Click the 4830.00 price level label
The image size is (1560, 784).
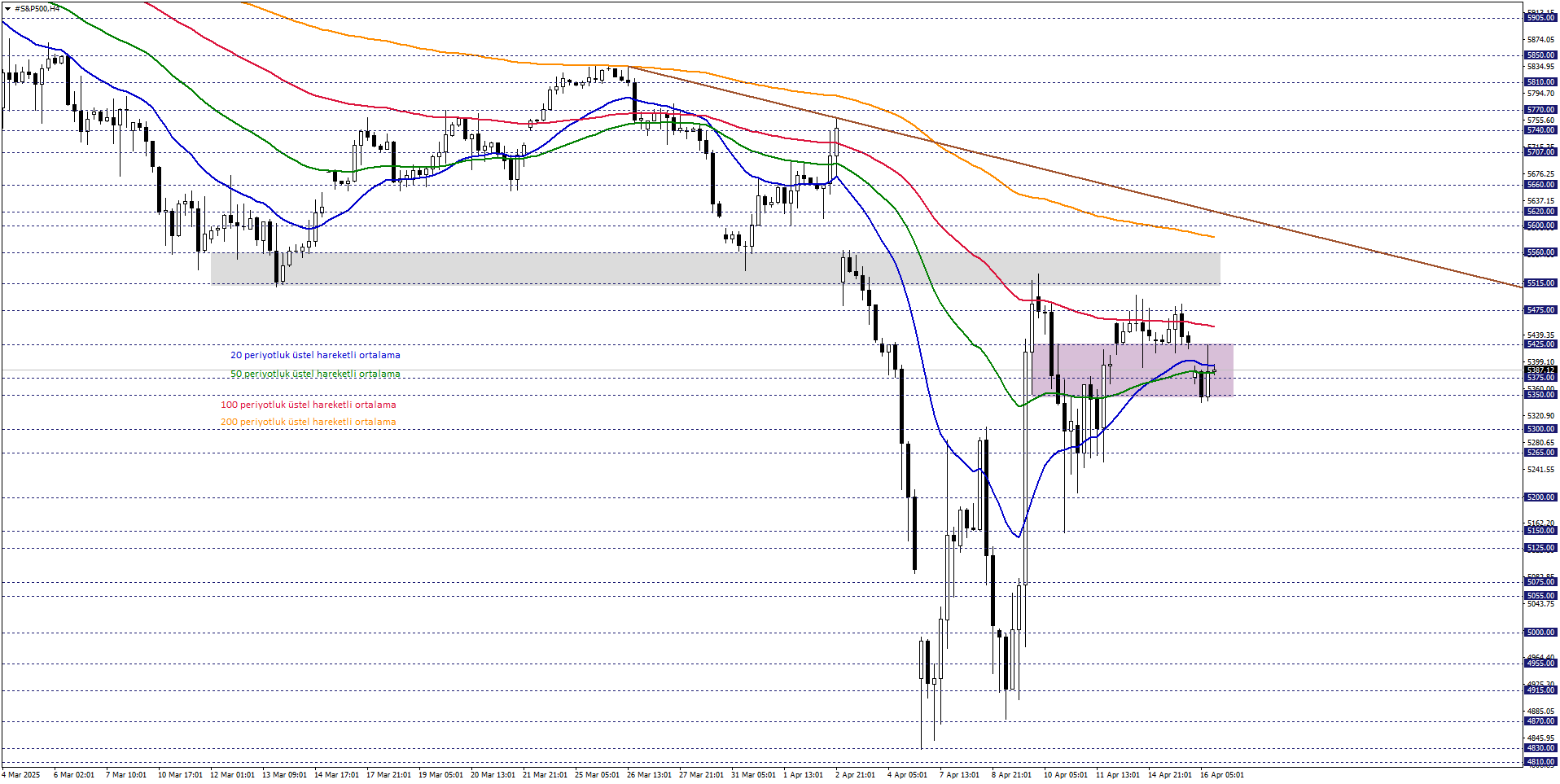[x=1540, y=748]
